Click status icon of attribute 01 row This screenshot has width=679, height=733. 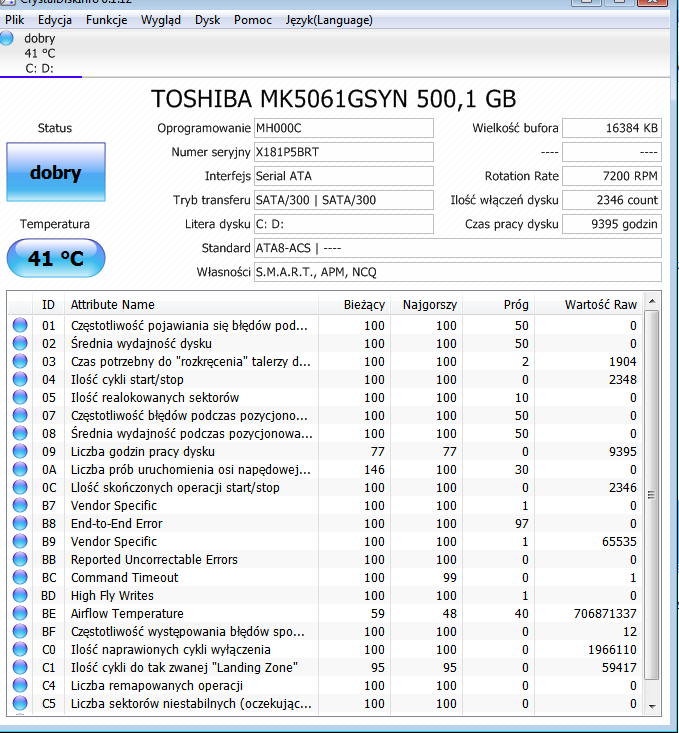pyautogui.click(x=20, y=325)
